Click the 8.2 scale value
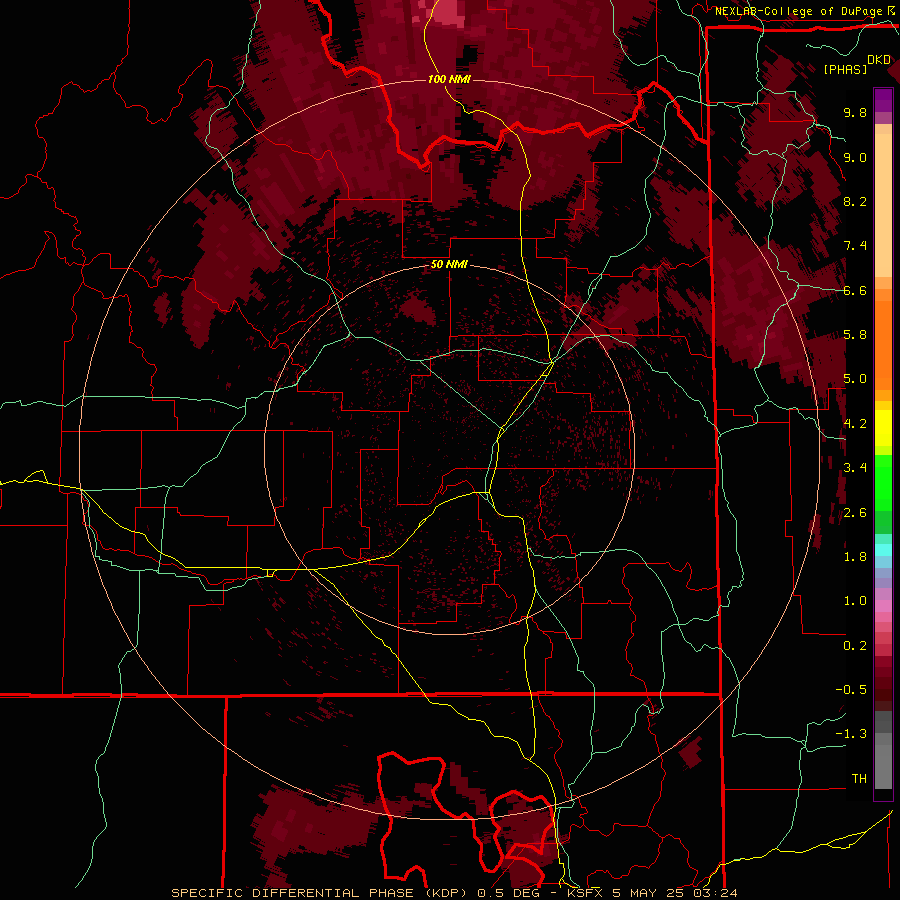Viewport: 900px width, 900px height. tap(855, 201)
